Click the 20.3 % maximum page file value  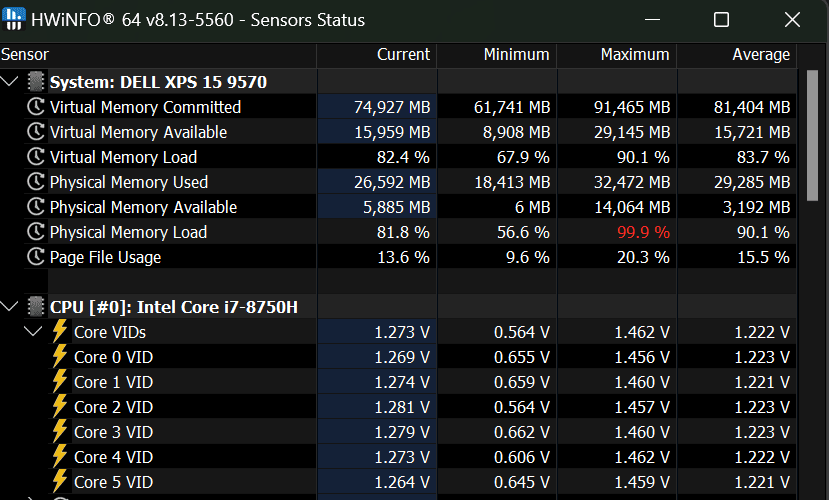[643, 257]
